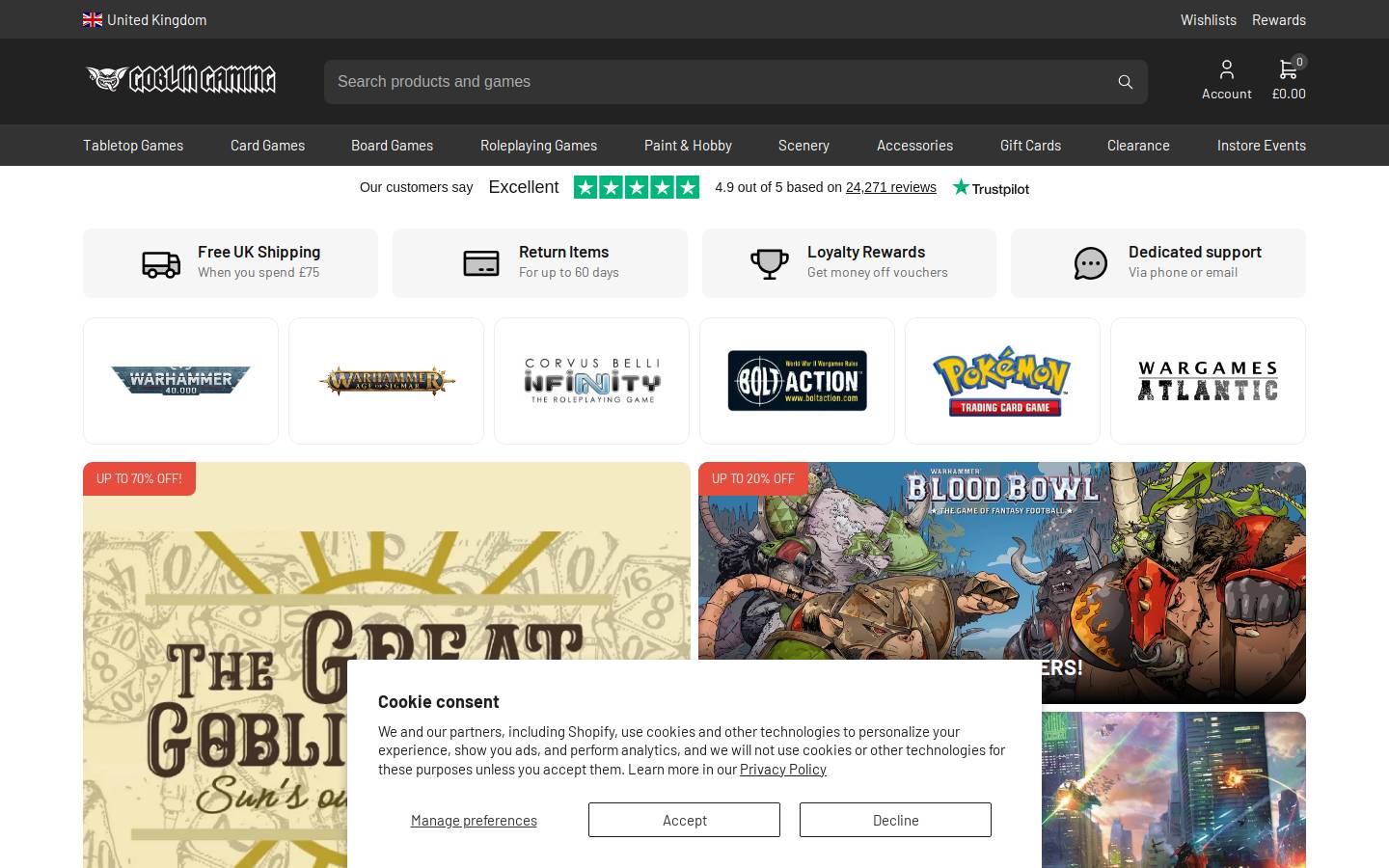This screenshot has height=868, width=1389.
Task: Open the Bolt Action brand tile
Action: pyautogui.click(x=797, y=381)
